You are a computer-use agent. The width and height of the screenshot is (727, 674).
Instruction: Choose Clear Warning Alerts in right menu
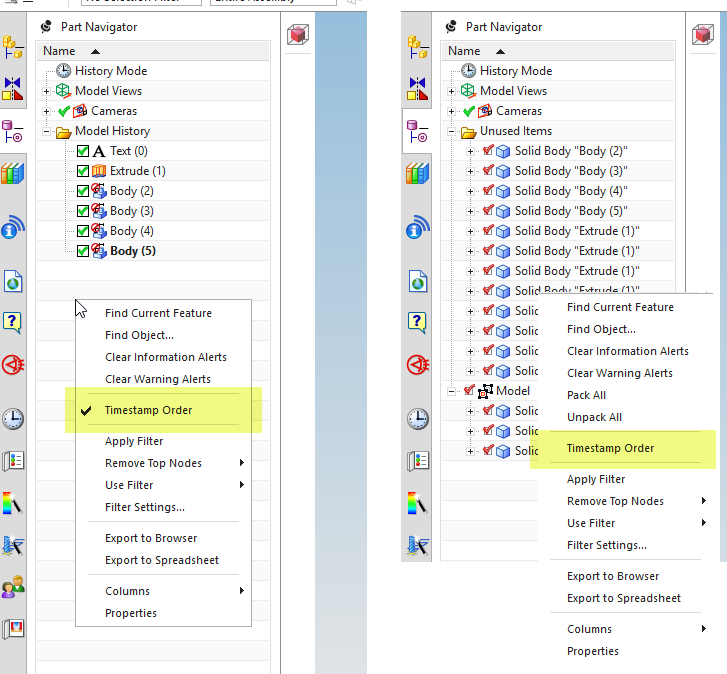(x=625, y=373)
